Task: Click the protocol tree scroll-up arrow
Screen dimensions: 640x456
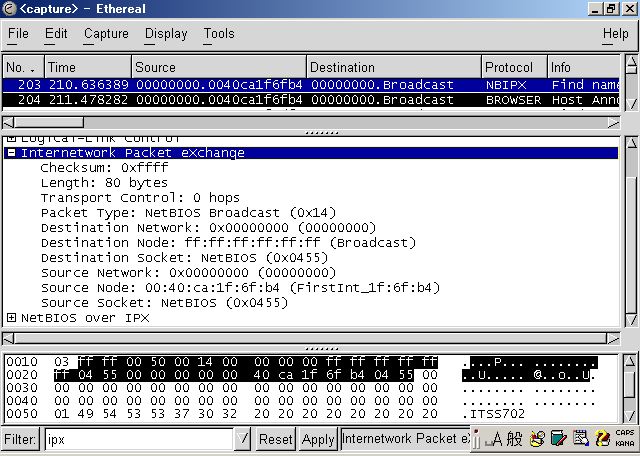Action: click(x=631, y=144)
